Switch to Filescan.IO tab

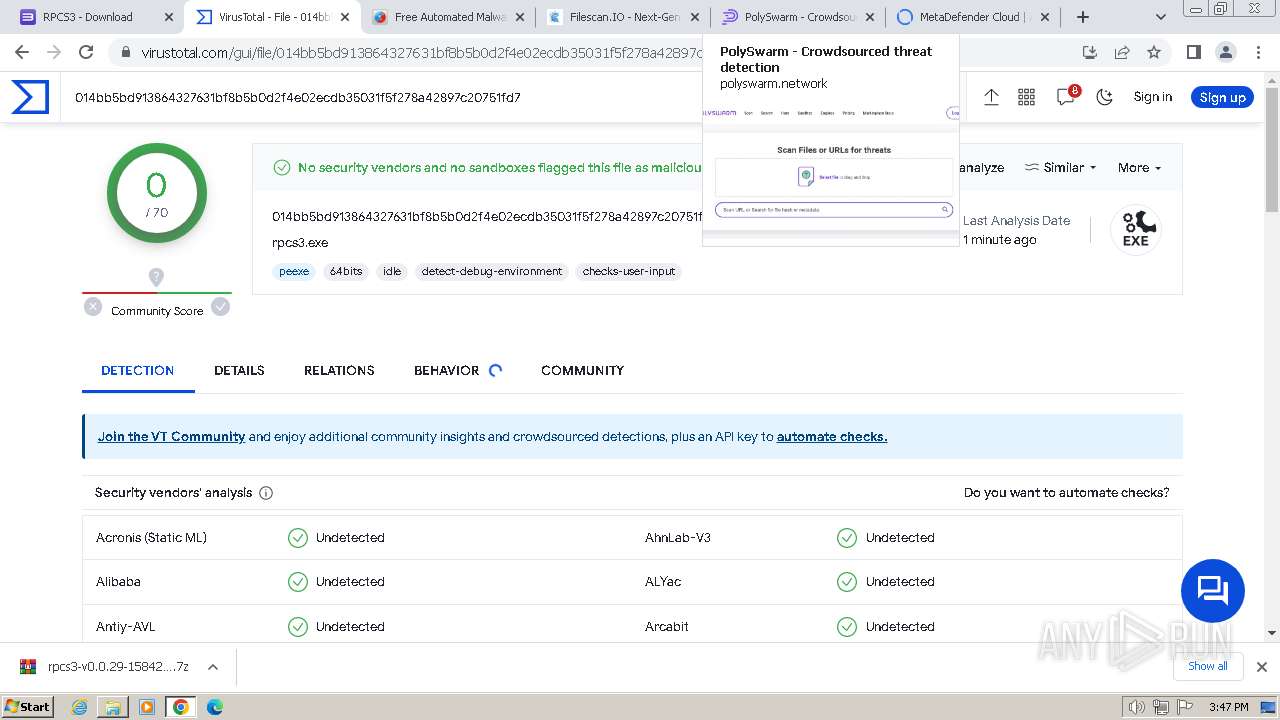[x=623, y=17]
